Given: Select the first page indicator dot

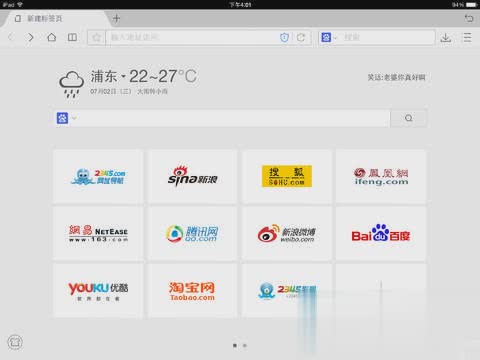Looking at the screenshot, I should pos(235,345).
